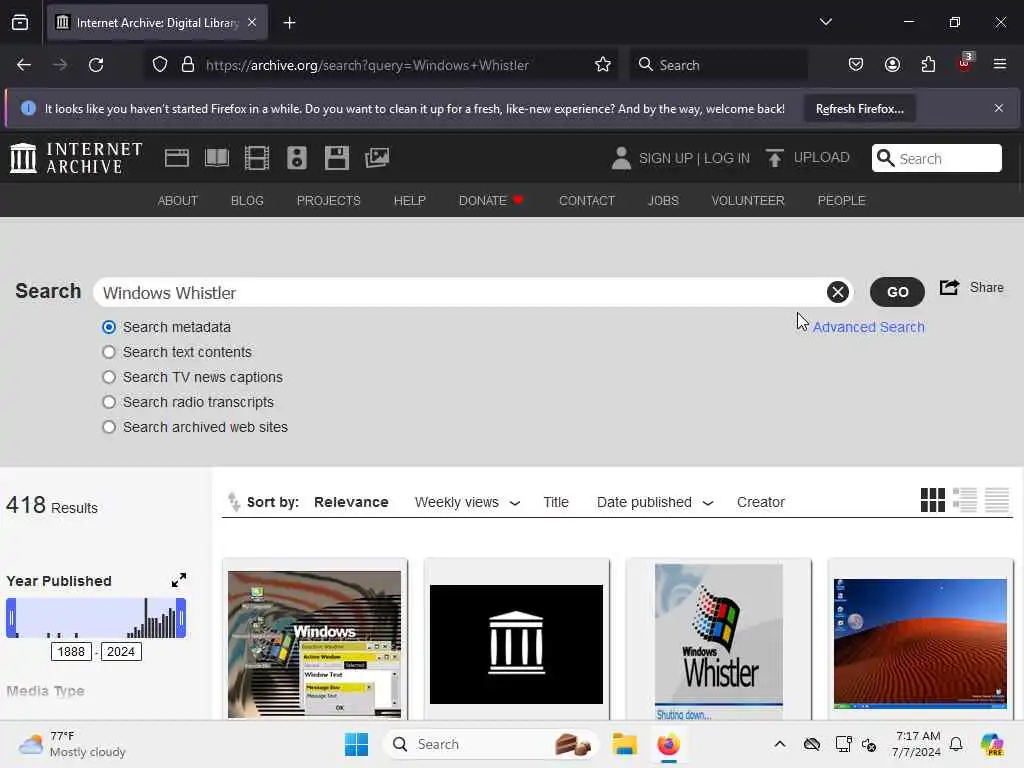1024x768 pixels.
Task: Open the BLOG menu item
Action: pyautogui.click(x=247, y=200)
